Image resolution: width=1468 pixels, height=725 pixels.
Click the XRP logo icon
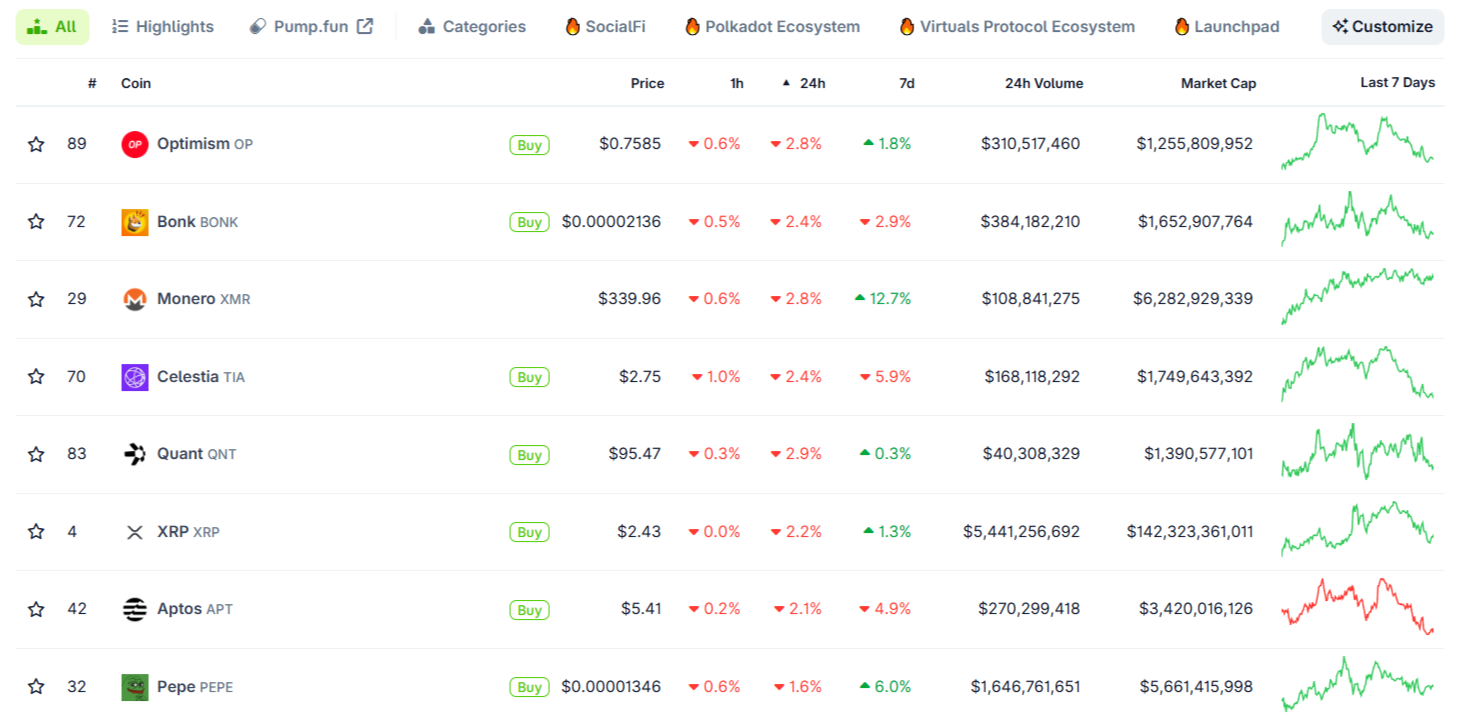click(x=135, y=532)
